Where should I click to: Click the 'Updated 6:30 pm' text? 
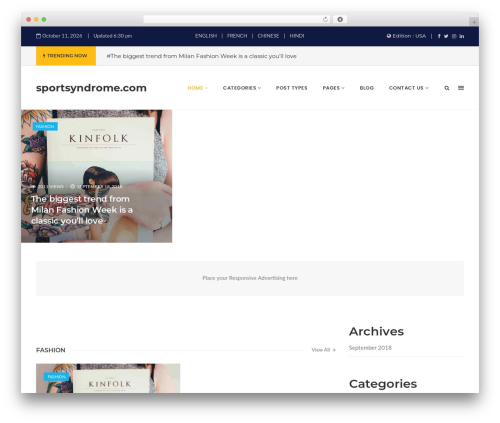pos(113,36)
